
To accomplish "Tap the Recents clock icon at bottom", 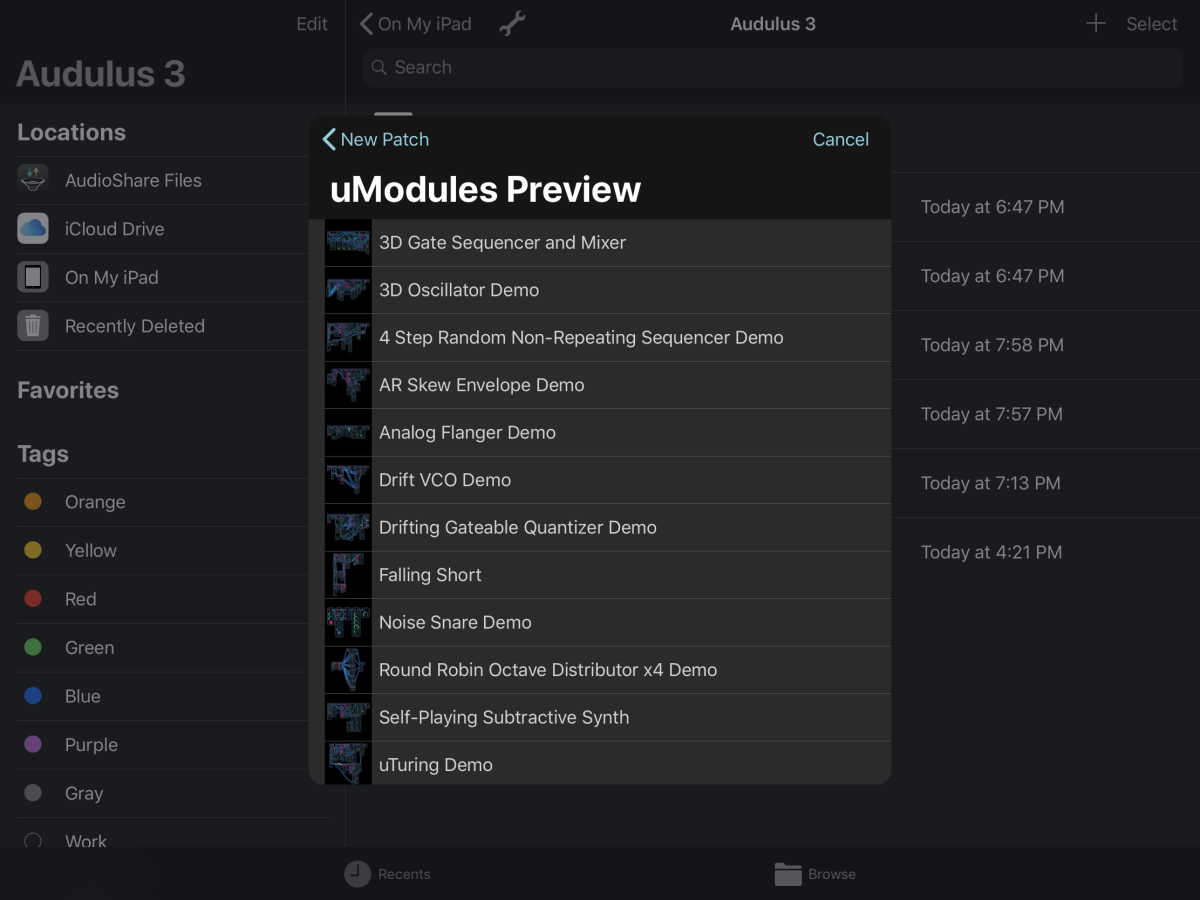I will 357,874.
